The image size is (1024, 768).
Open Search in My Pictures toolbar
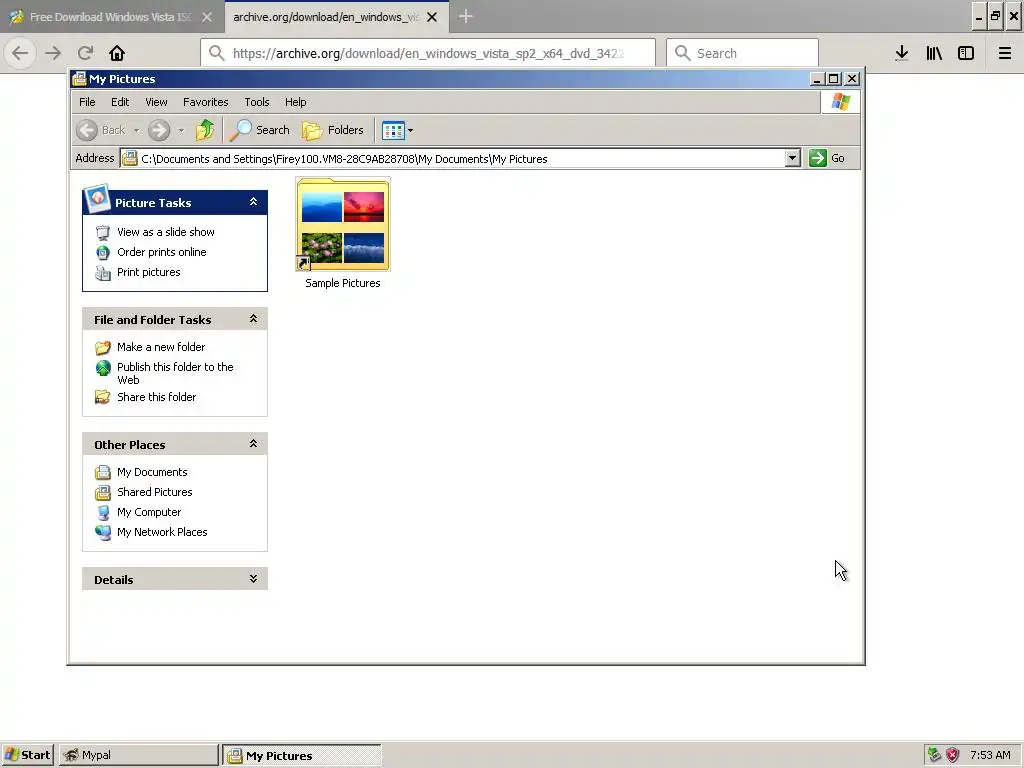[x=260, y=130]
